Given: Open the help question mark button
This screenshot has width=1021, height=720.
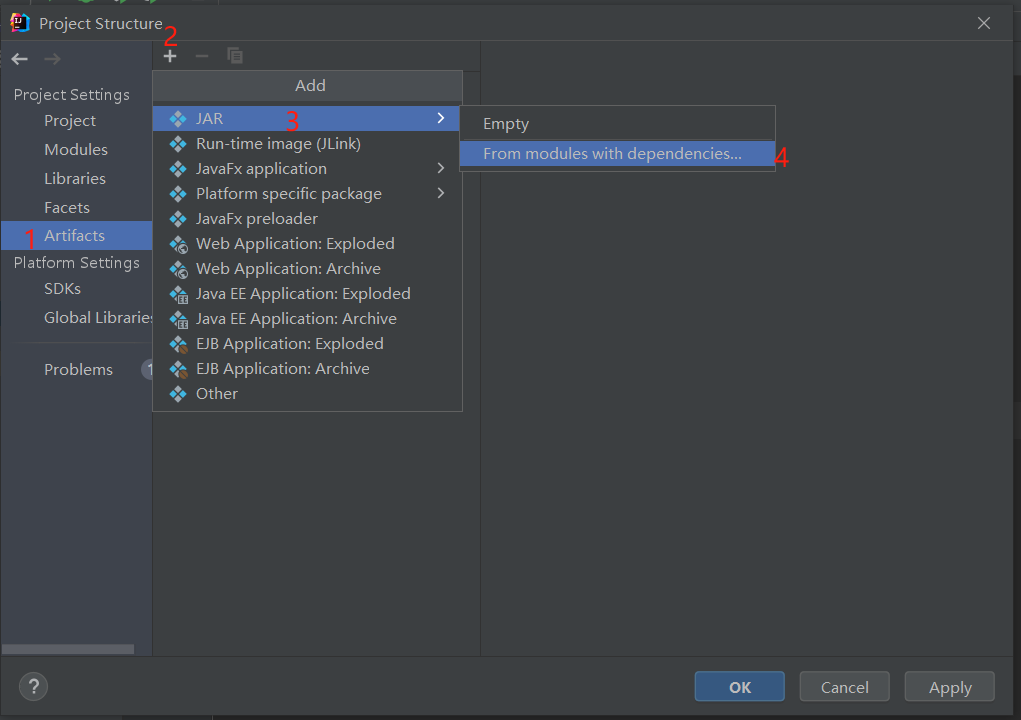Looking at the screenshot, I should (33, 686).
